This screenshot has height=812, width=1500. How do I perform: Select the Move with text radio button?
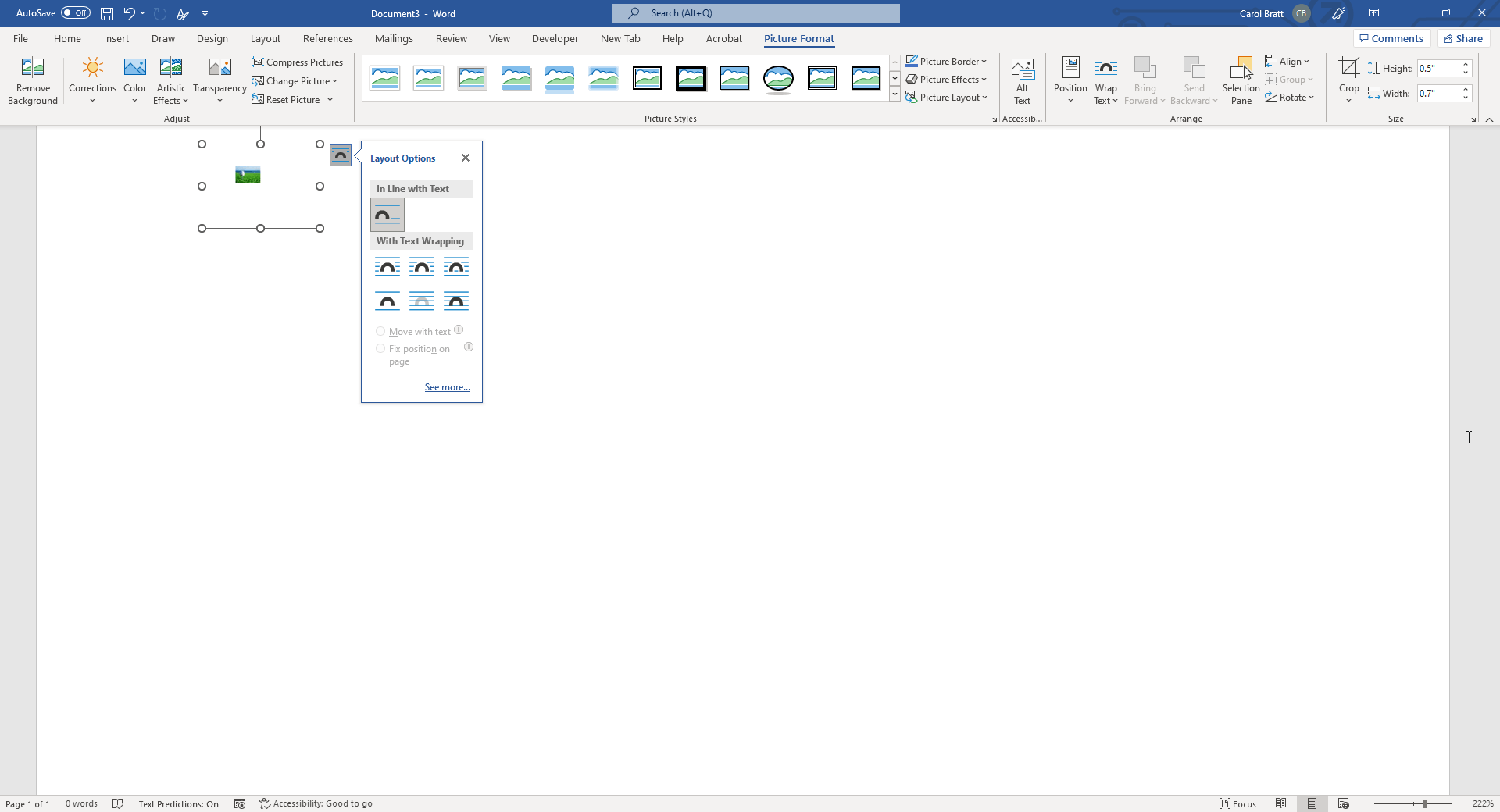[380, 332]
